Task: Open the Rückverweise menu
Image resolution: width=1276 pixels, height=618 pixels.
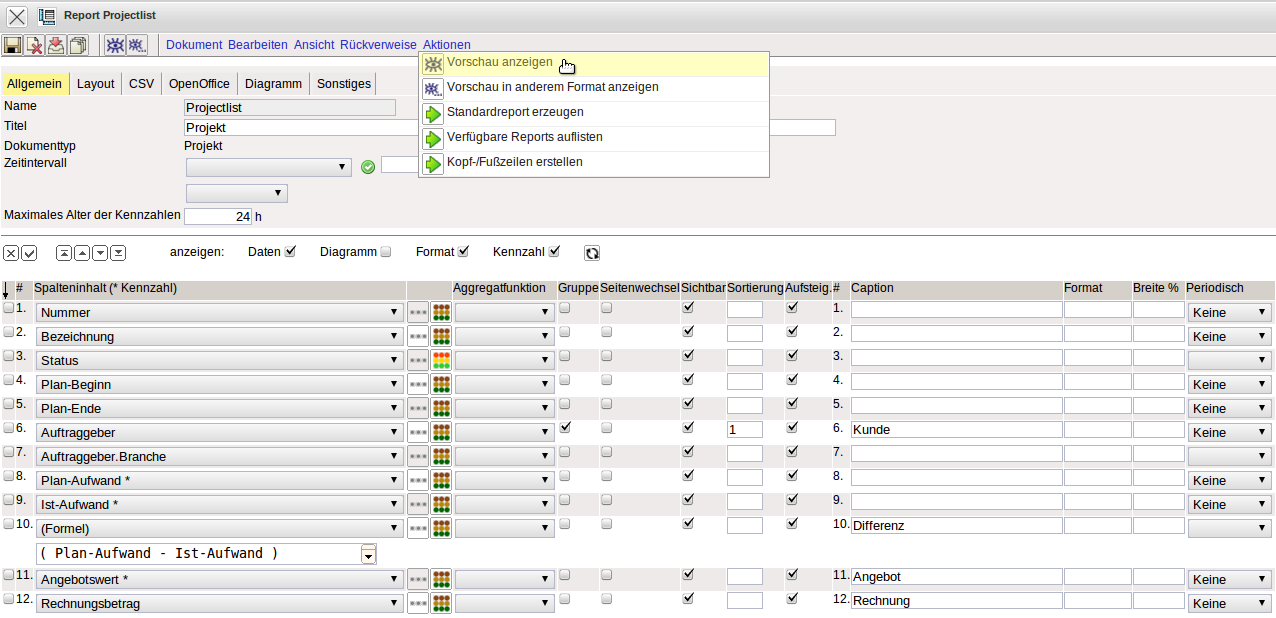Action: 378,45
